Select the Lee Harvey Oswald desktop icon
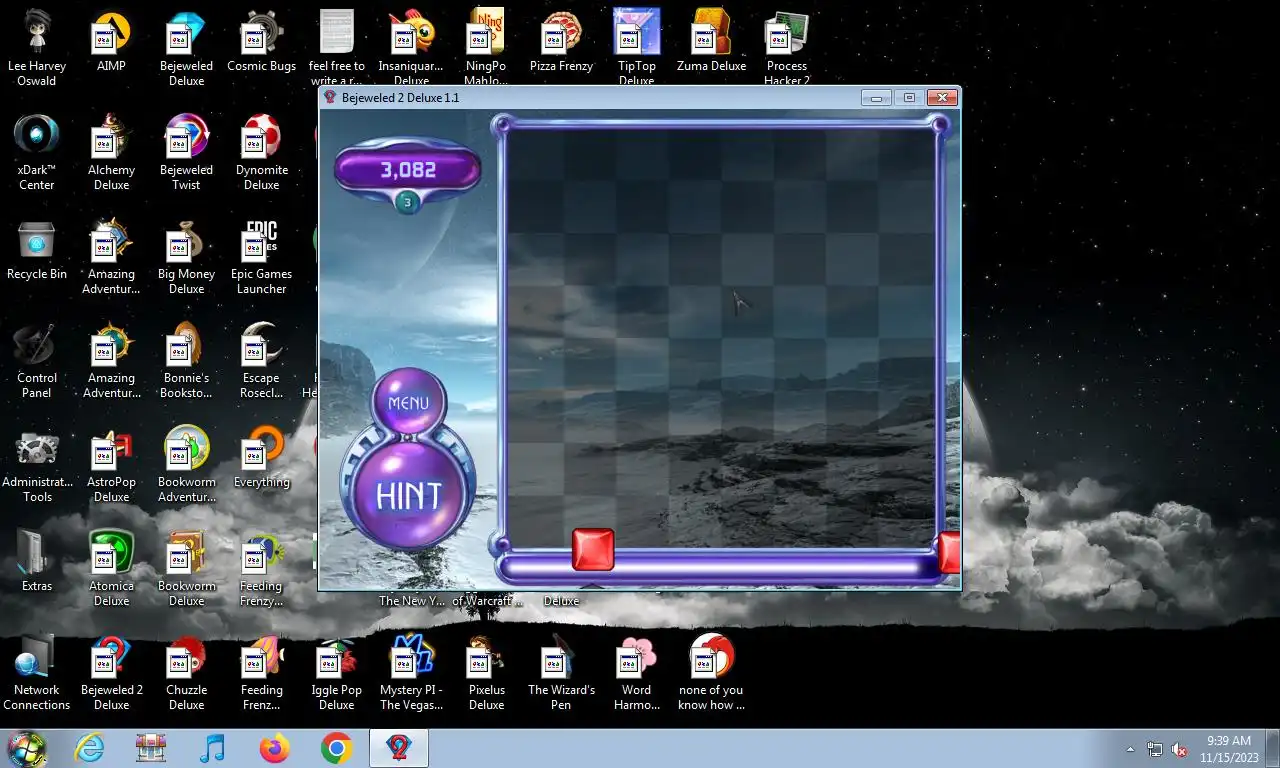Screen dimensions: 1280x768 (x=37, y=47)
